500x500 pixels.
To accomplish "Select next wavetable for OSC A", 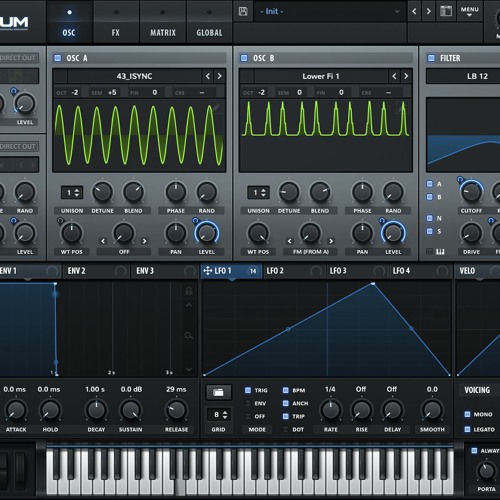I will tap(219, 76).
